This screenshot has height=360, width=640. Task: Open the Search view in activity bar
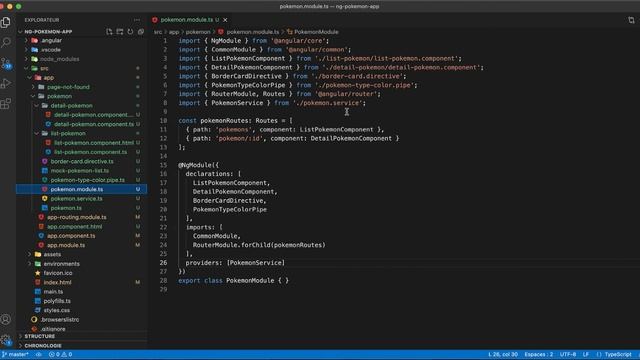coord(6,42)
